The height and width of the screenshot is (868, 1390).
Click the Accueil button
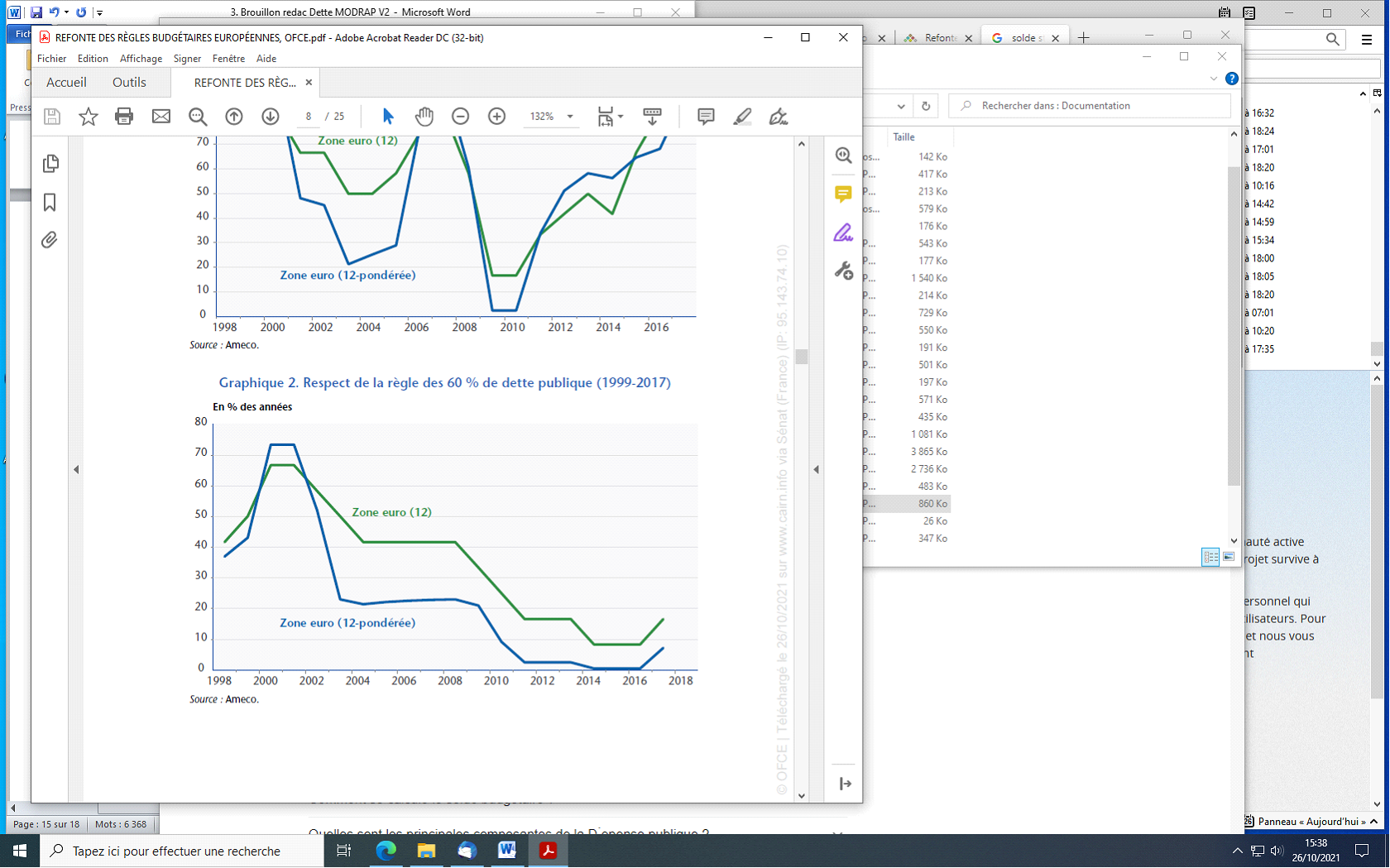tap(66, 83)
